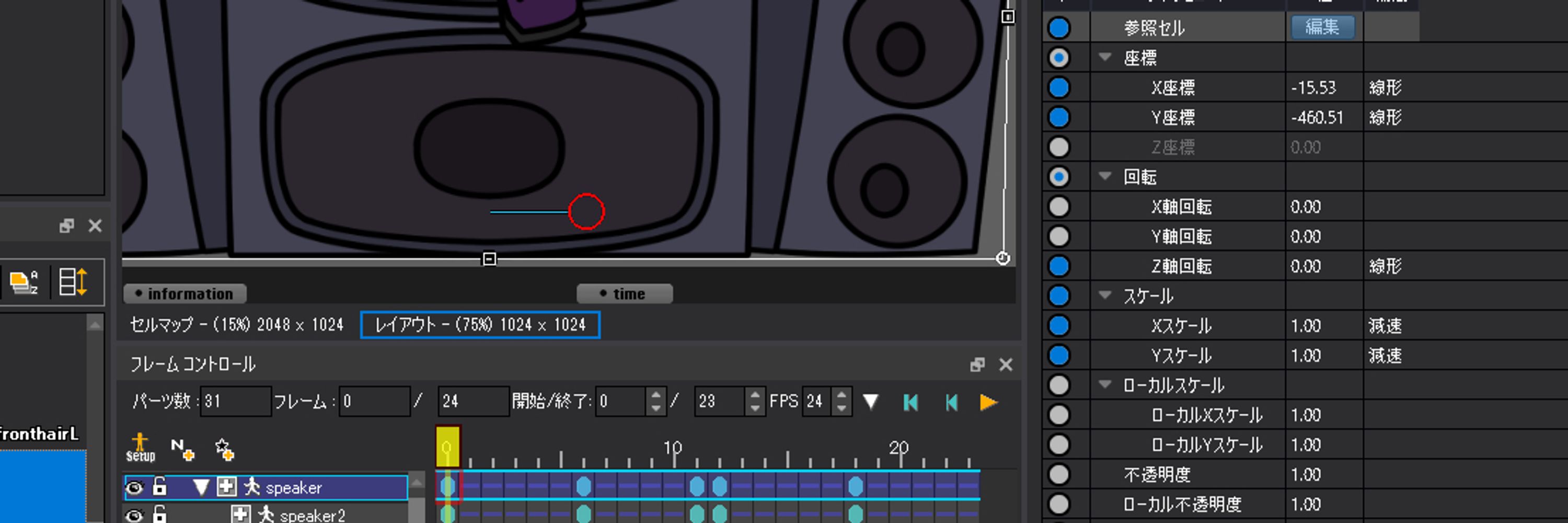Image resolution: width=1568 pixels, height=523 pixels.
Task: Click the 編集 button for 参照セル
Action: coord(1322,27)
